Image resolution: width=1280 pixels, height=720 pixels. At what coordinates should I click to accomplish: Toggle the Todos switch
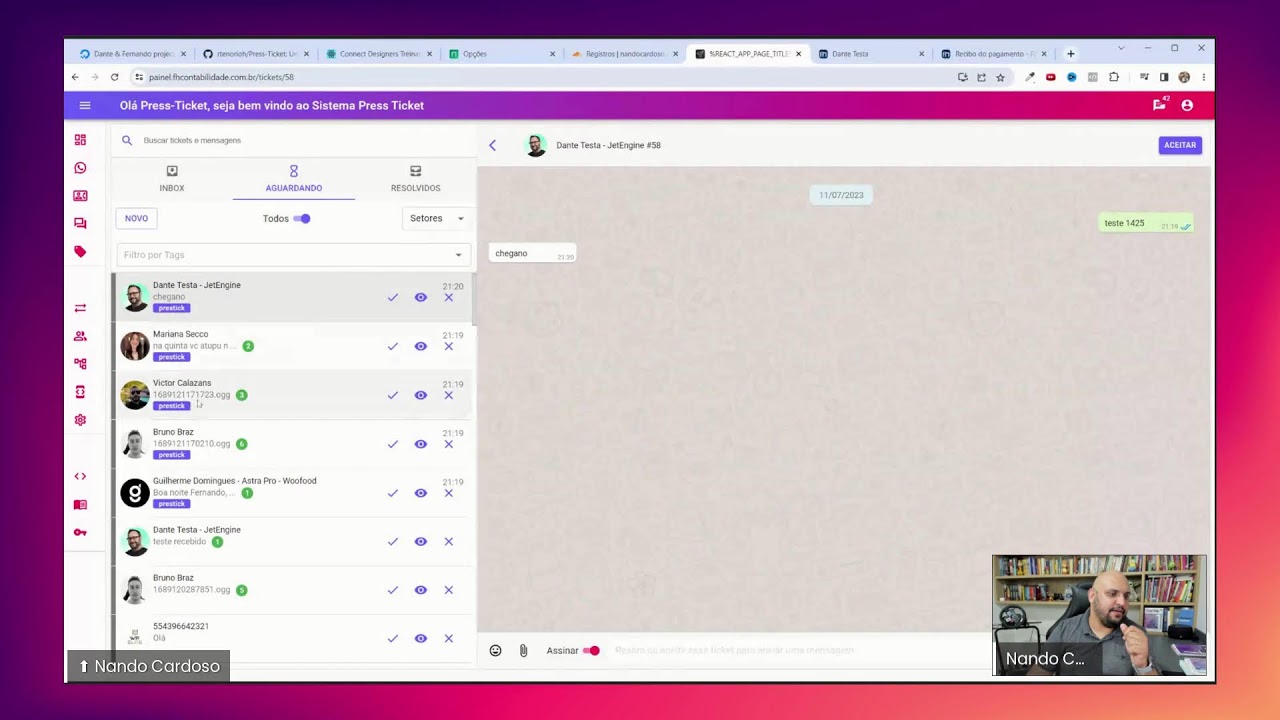point(302,218)
